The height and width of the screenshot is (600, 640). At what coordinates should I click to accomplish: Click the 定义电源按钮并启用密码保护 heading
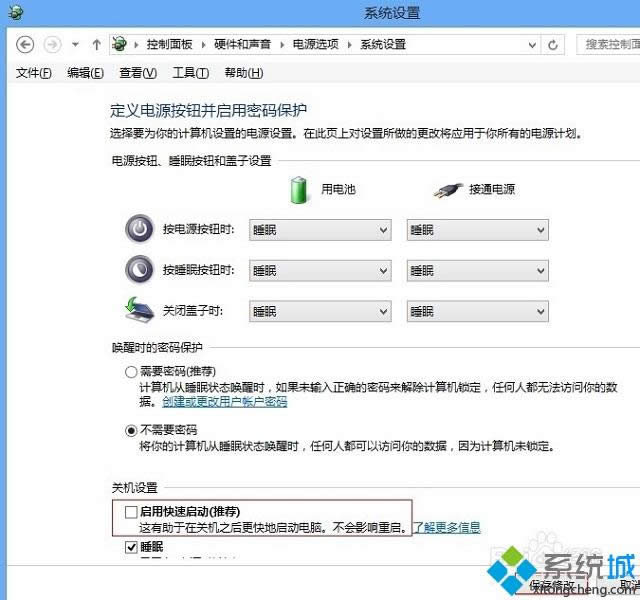208,111
